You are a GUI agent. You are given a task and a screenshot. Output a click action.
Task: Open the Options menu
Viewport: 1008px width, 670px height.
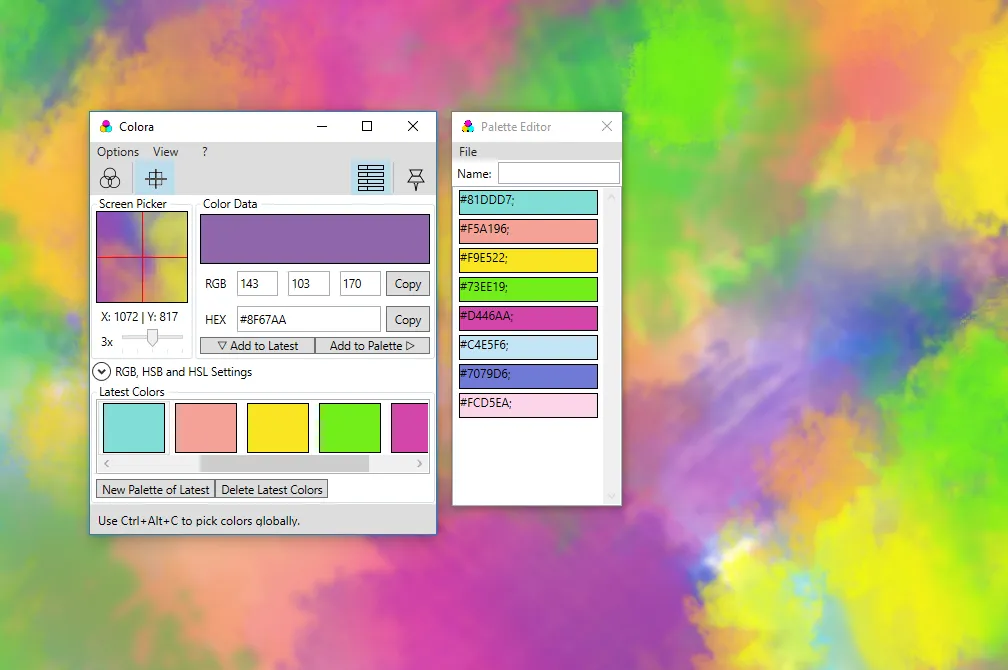pos(117,152)
